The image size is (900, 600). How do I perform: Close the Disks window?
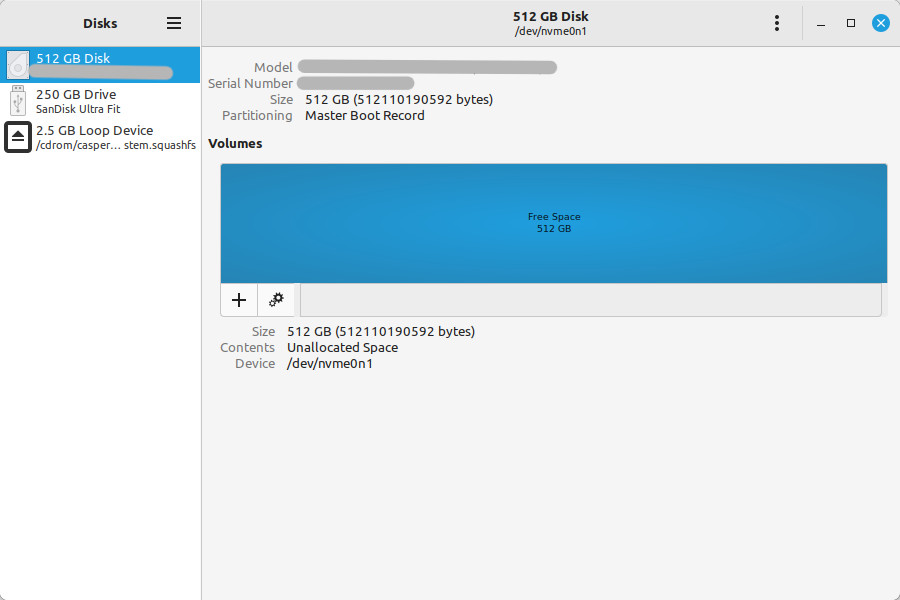click(x=880, y=23)
